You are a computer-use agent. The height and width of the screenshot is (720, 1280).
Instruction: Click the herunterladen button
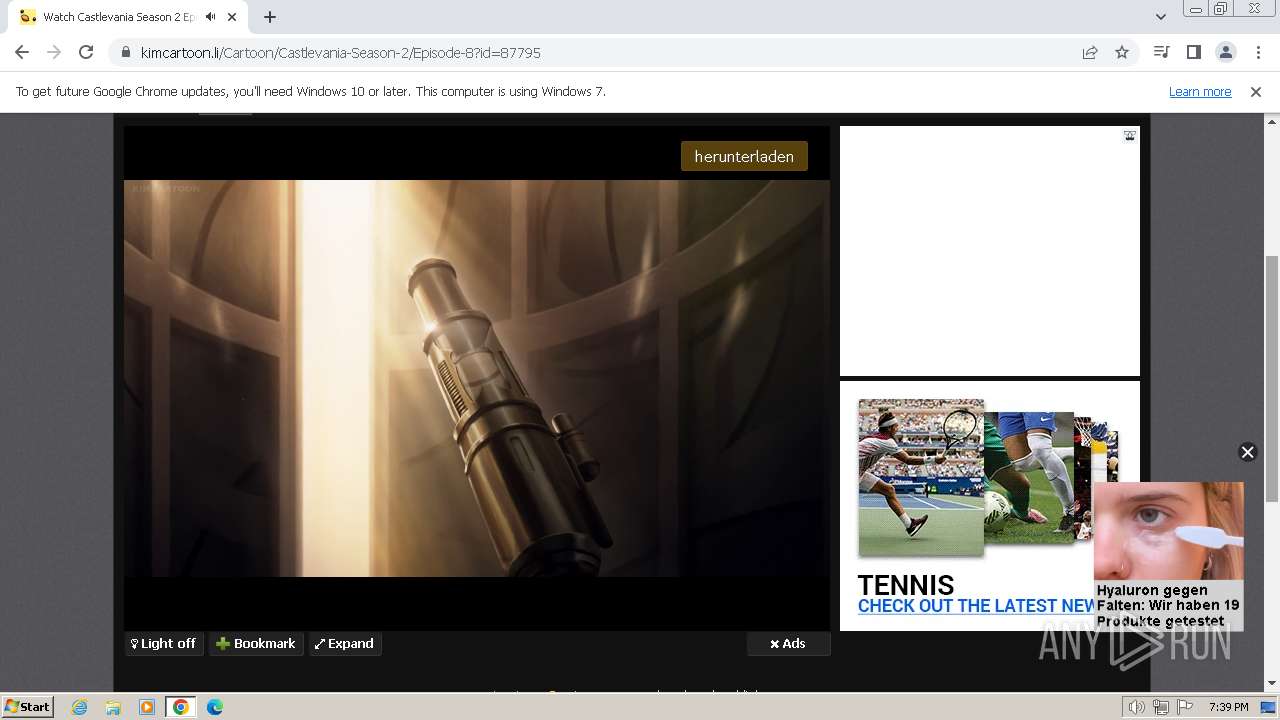(x=744, y=156)
